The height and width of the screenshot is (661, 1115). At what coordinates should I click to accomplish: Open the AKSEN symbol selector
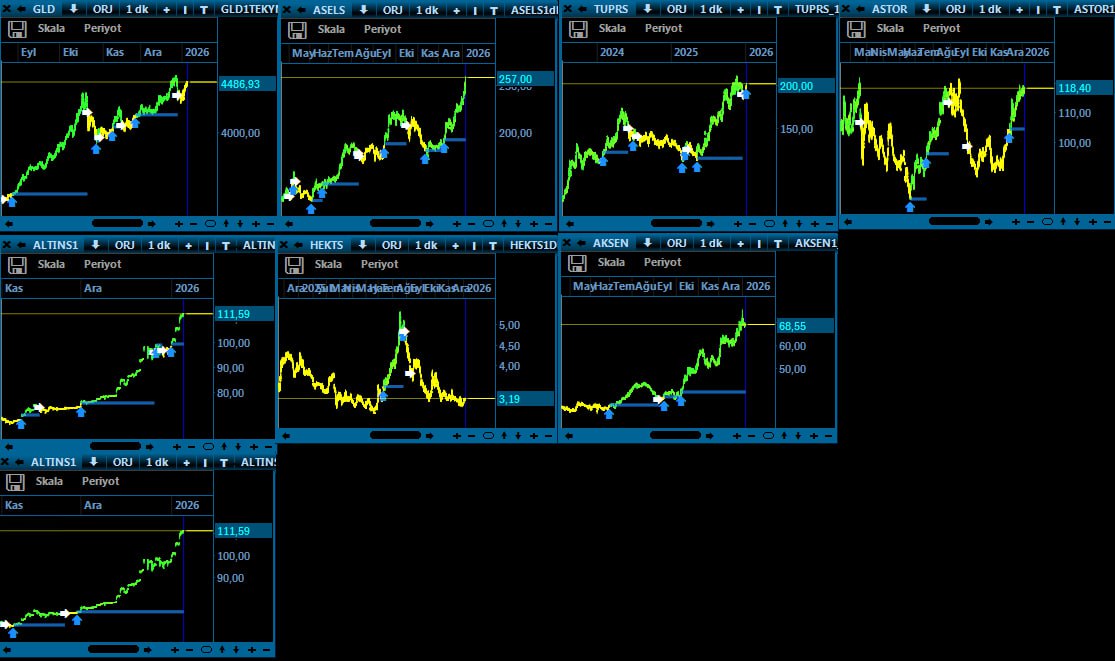[611, 243]
